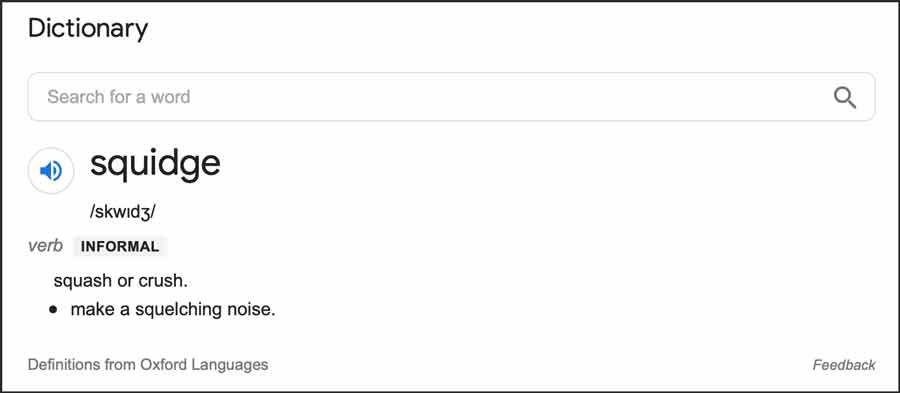Select the INFORMAL usage label
This screenshot has height=393, width=900.
(120, 247)
